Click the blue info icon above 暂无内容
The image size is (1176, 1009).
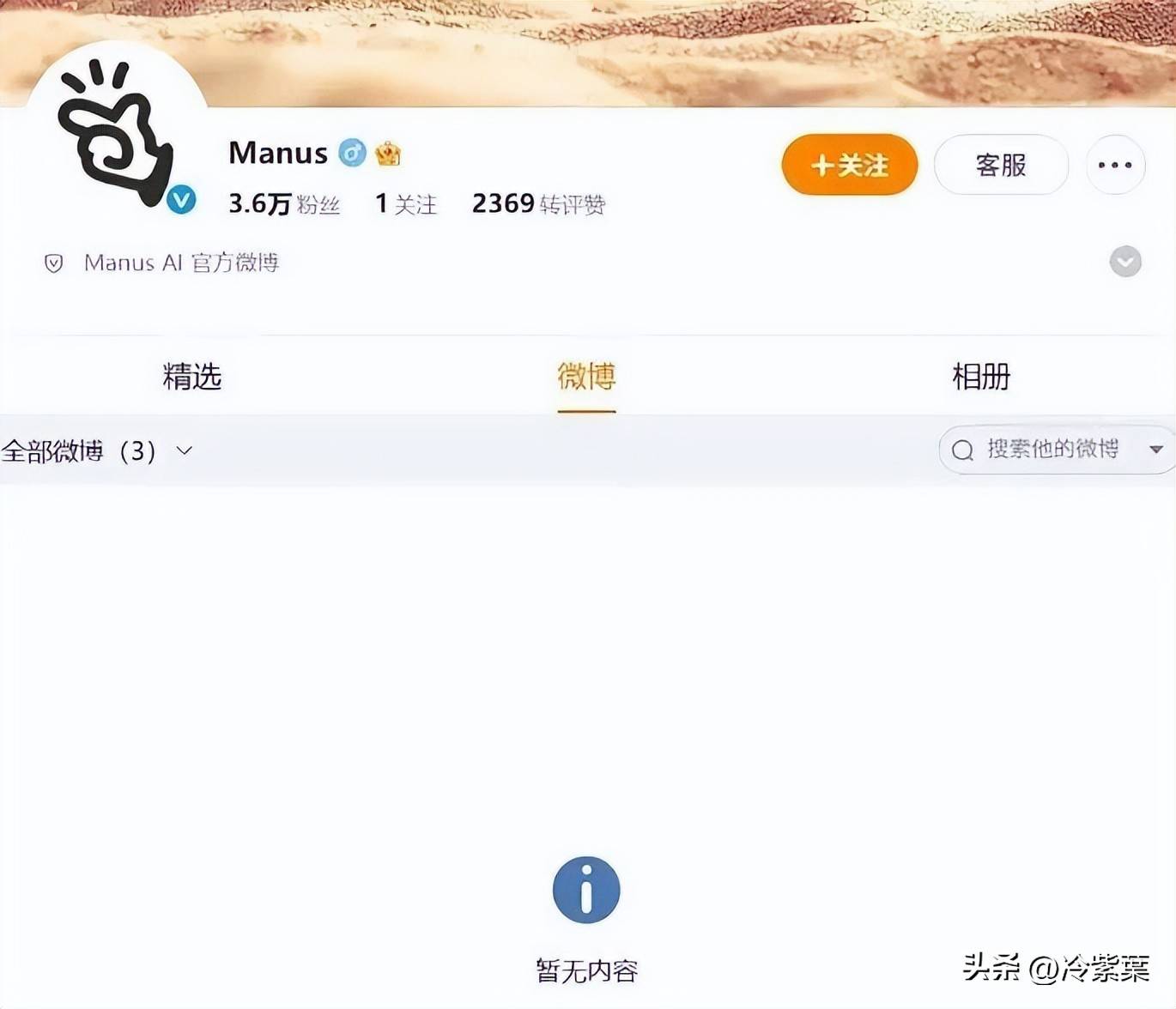click(x=586, y=890)
